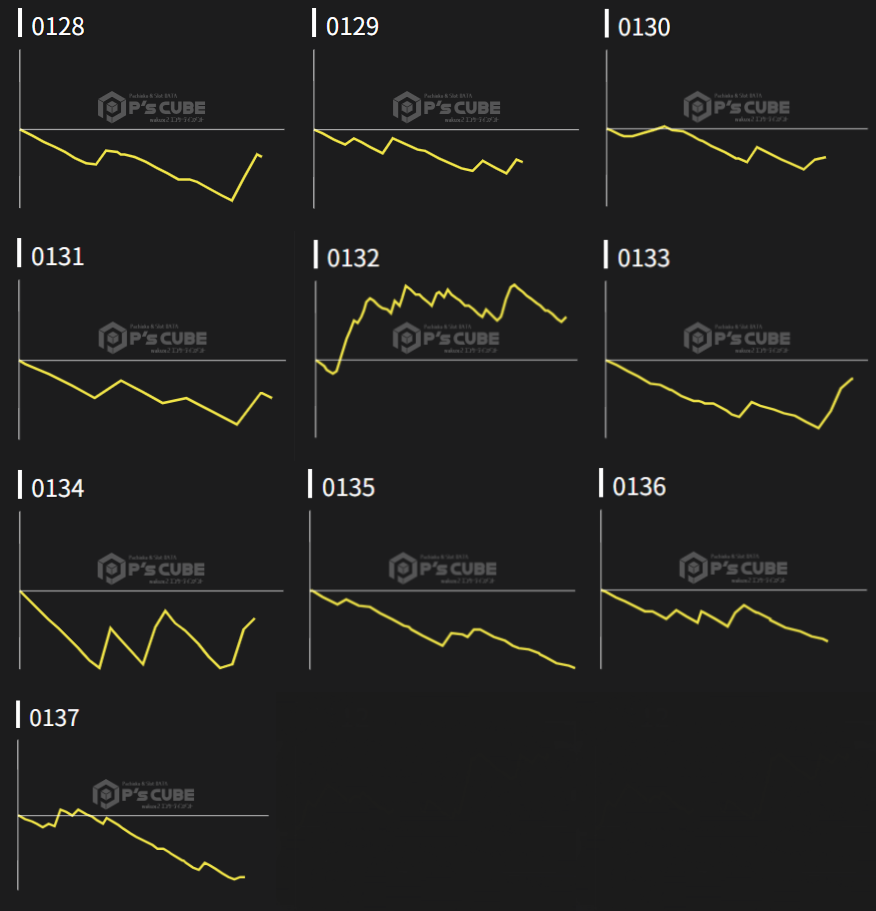This screenshot has height=911, width=876.
Task: Click the 0130 label at top right
Action: (644, 27)
